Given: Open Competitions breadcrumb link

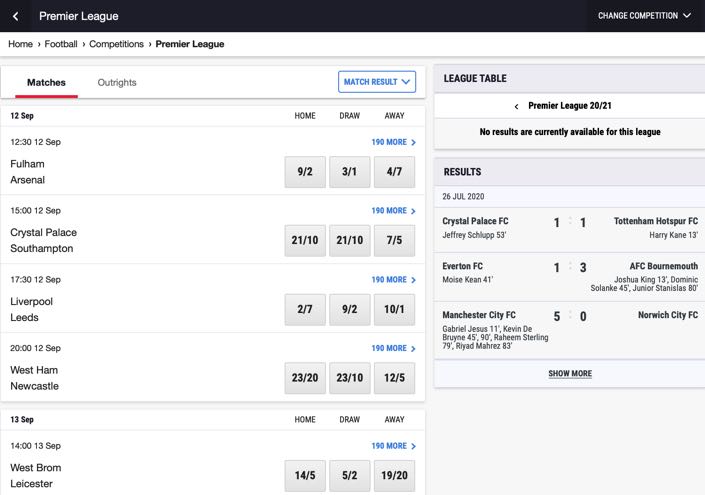Looking at the screenshot, I should tap(116, 44).
